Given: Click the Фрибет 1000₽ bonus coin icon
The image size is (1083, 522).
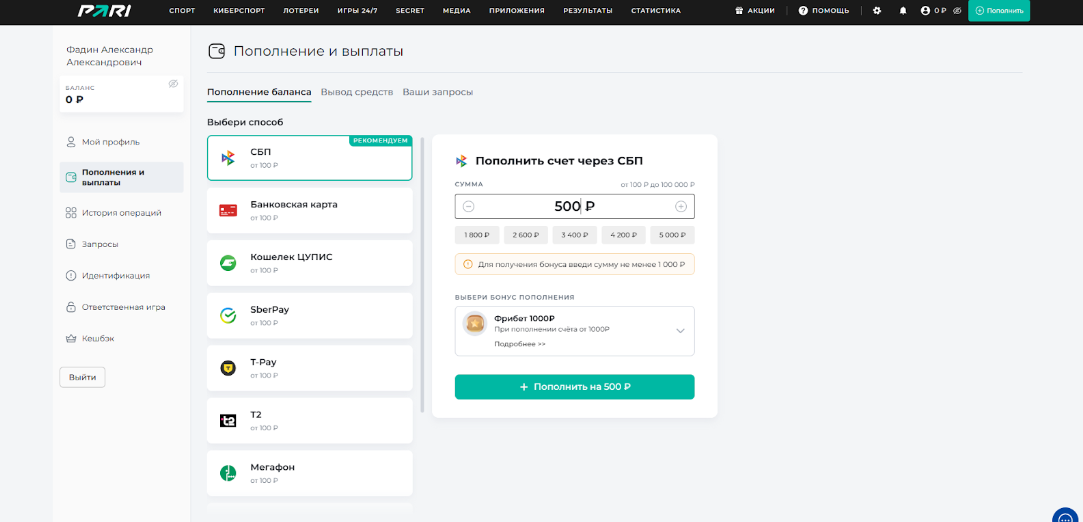Looking at the screenshot, I should click(x=475, y=324).
